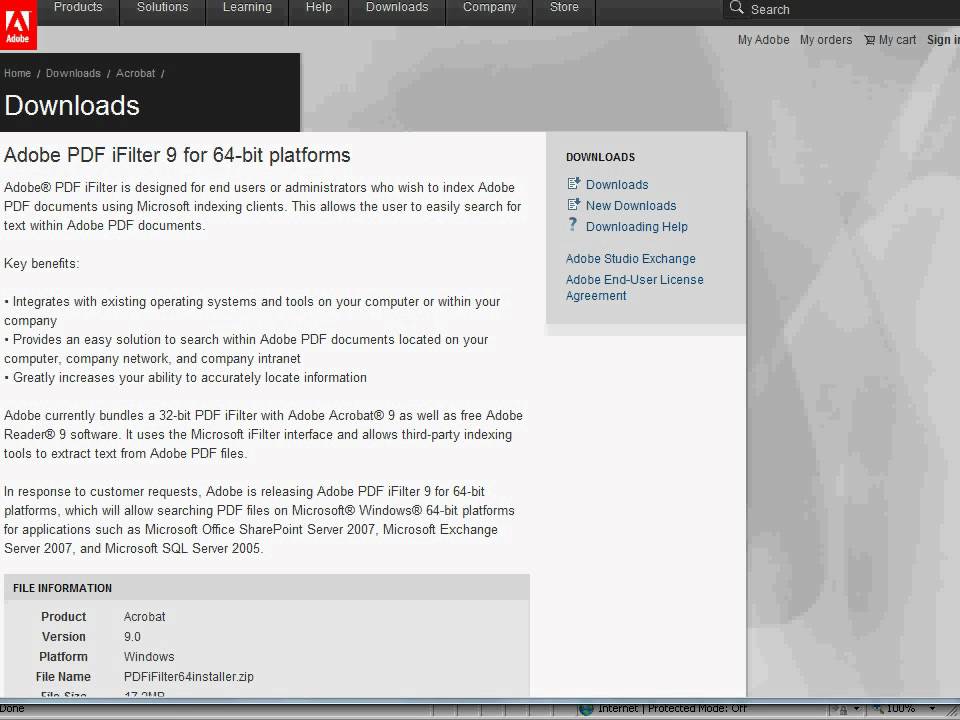Image resolution: width=960 pixels, height=720 pixels.
Task: Open the My Adobe link
Action: point(763,40)
